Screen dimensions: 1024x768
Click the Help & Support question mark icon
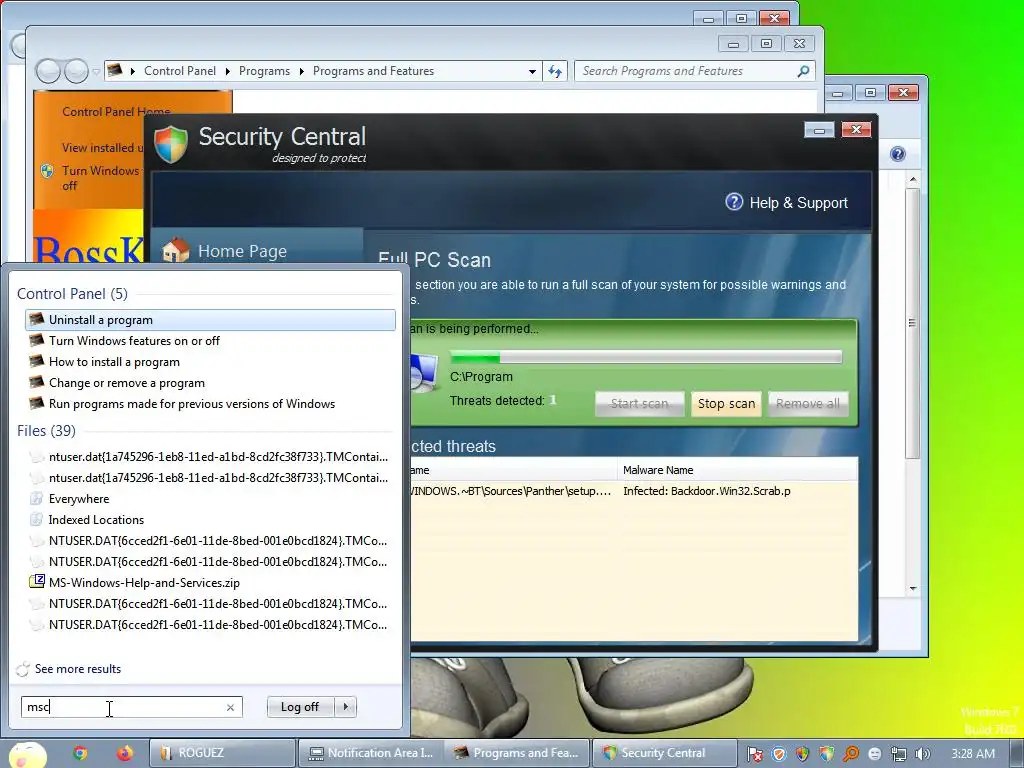[734, 202]
